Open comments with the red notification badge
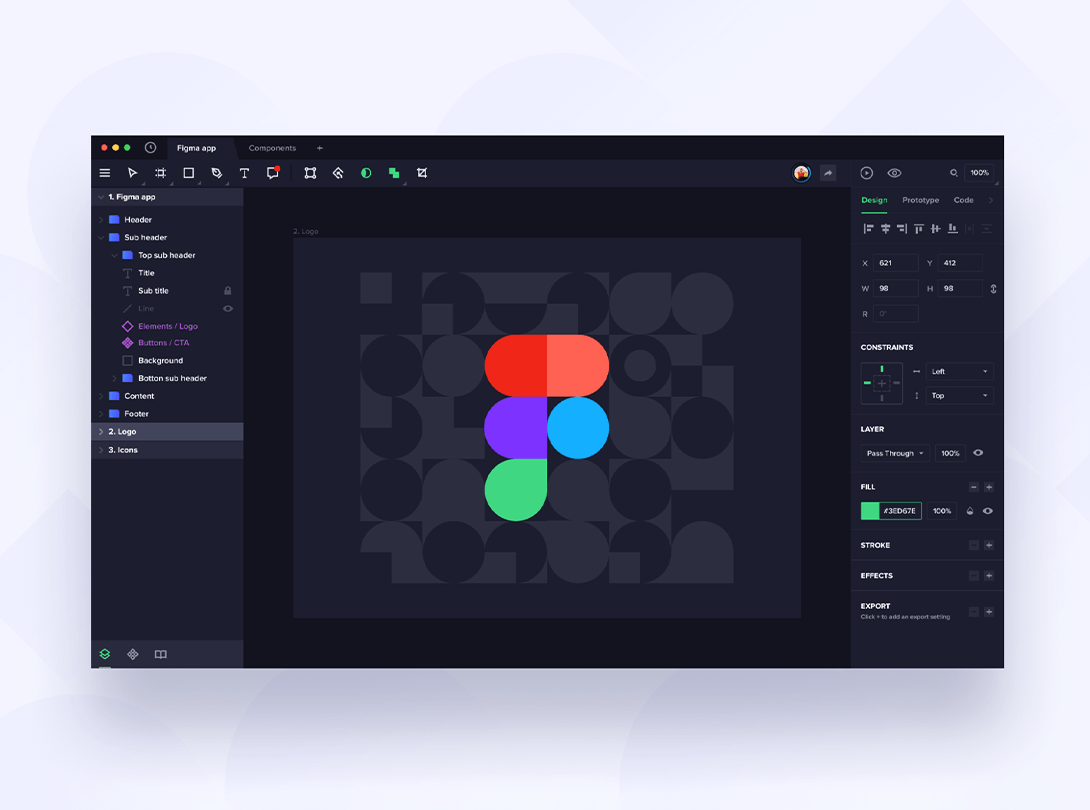Viewport: 1090px width, 810px height. point(272,173)
